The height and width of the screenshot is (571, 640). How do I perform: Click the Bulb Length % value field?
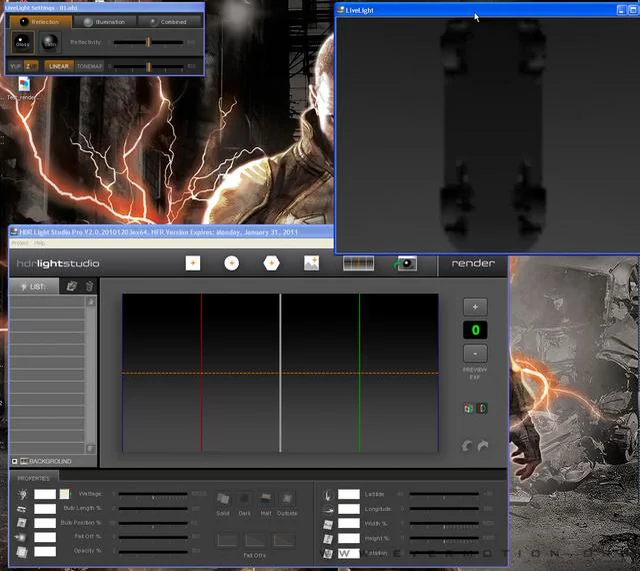click(x=45, y=509)
